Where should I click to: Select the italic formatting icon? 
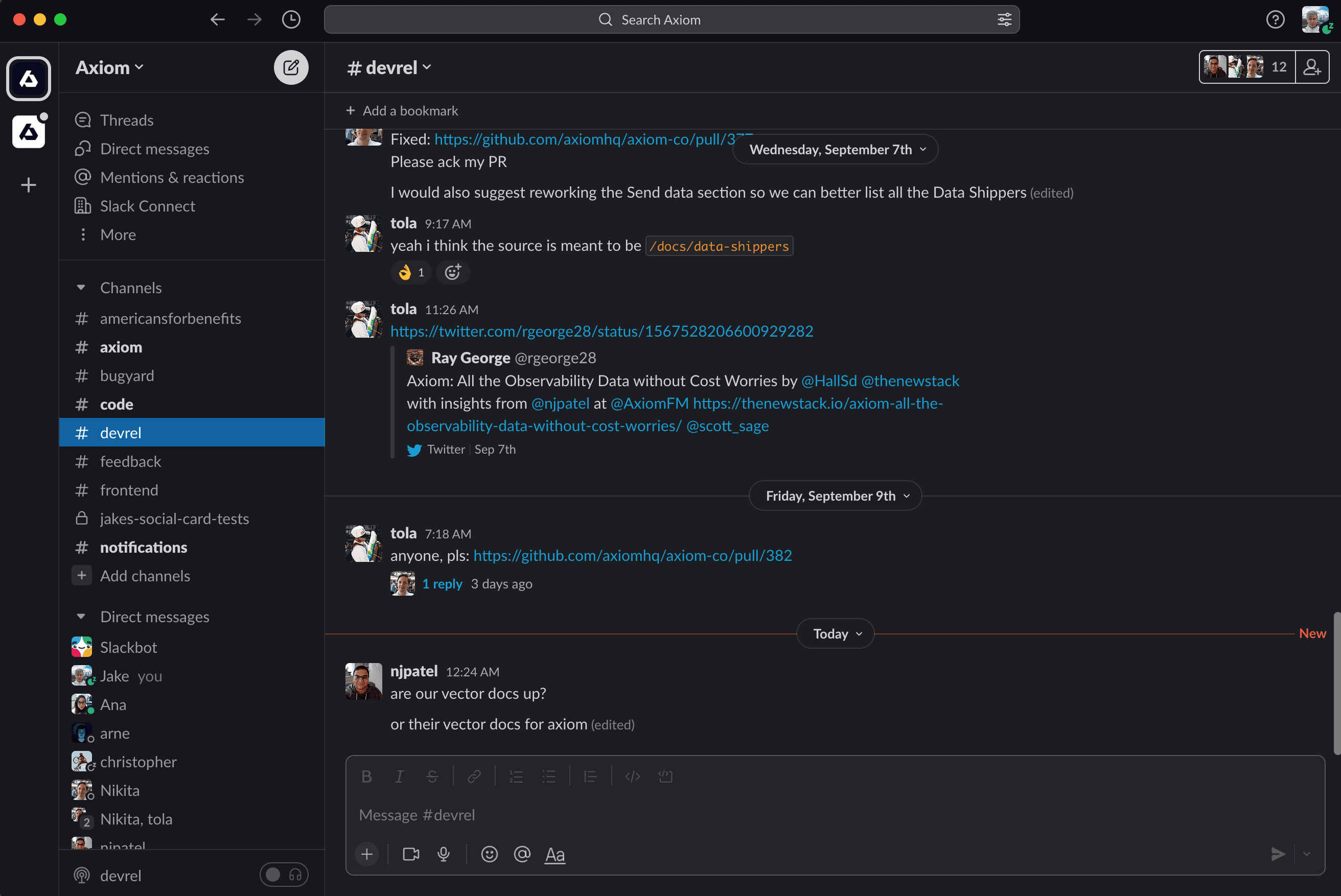point(399,776)
